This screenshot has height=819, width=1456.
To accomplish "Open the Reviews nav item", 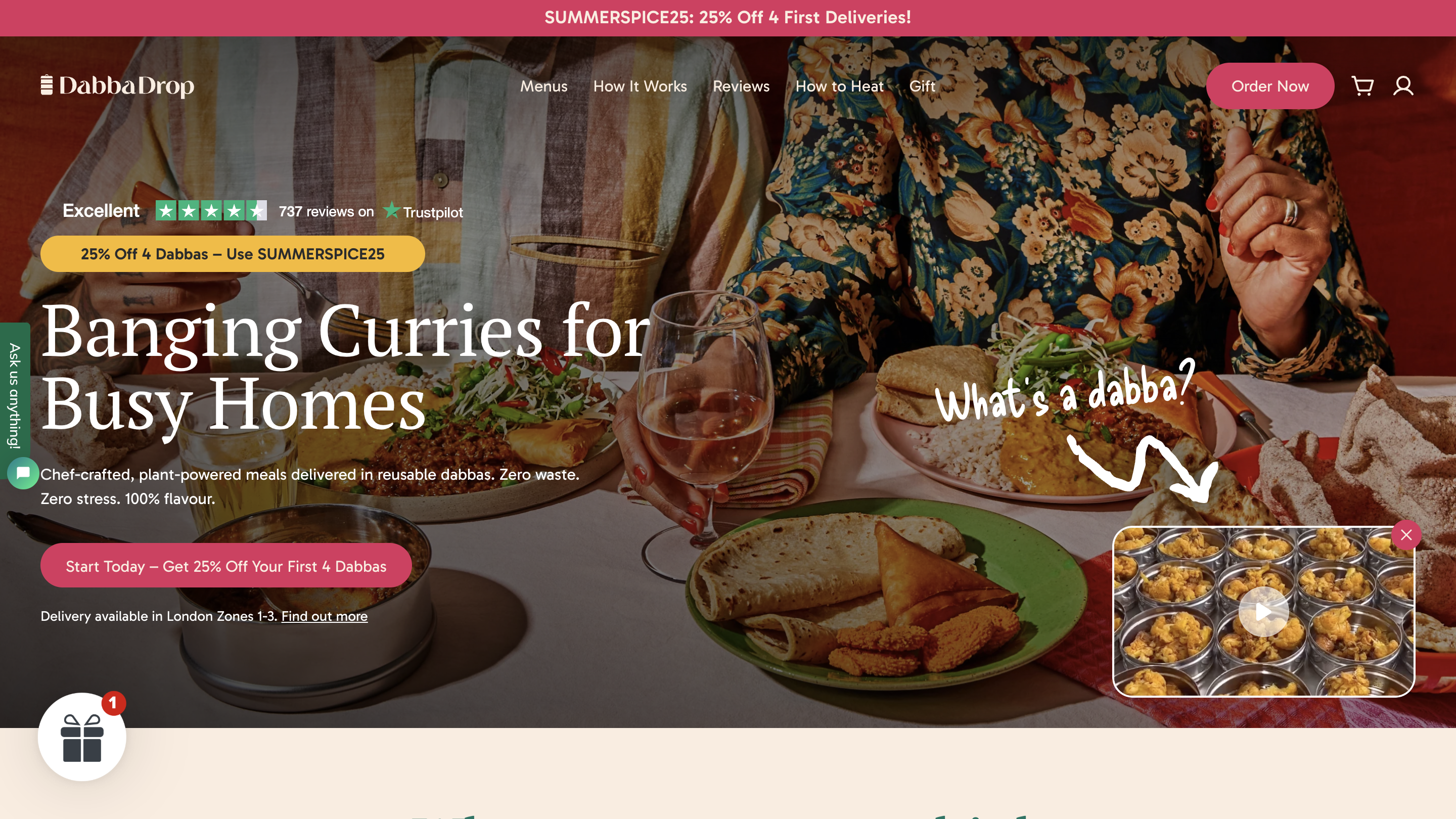I will click(x=741, y=86).
